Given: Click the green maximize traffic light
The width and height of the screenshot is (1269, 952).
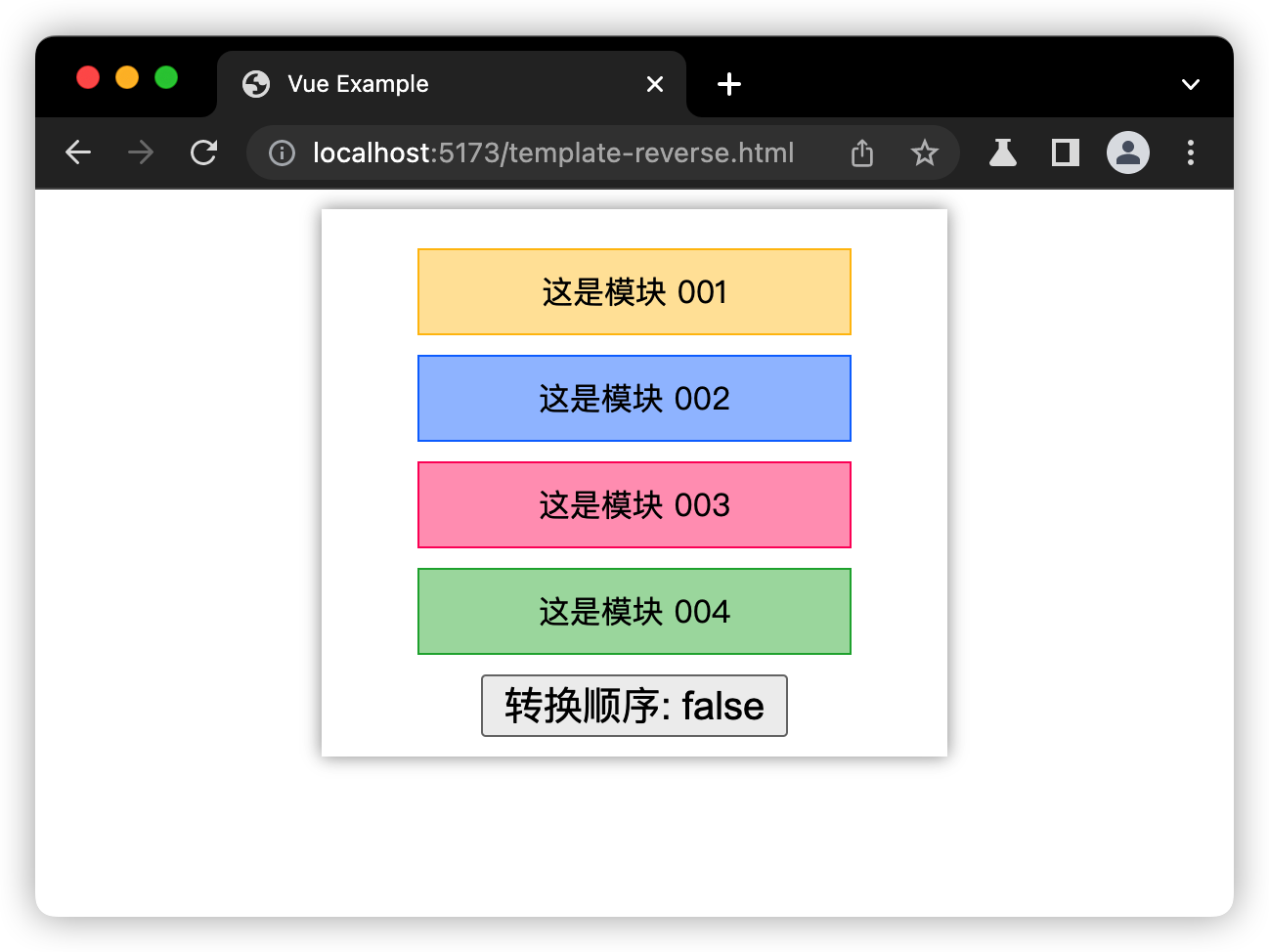Looking at the screenshot, I should 166,76.
